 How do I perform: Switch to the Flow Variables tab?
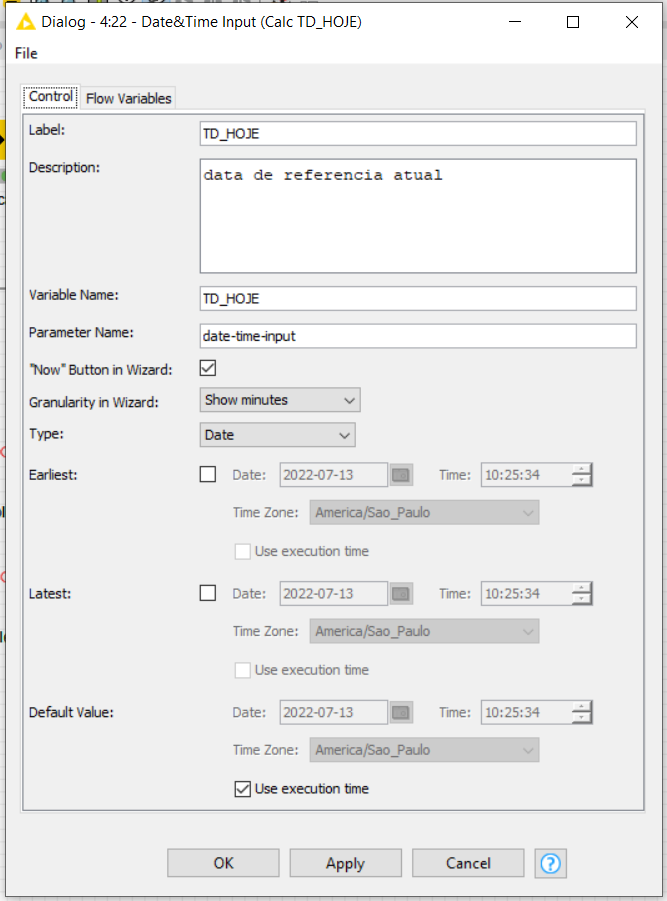(128, 98)
